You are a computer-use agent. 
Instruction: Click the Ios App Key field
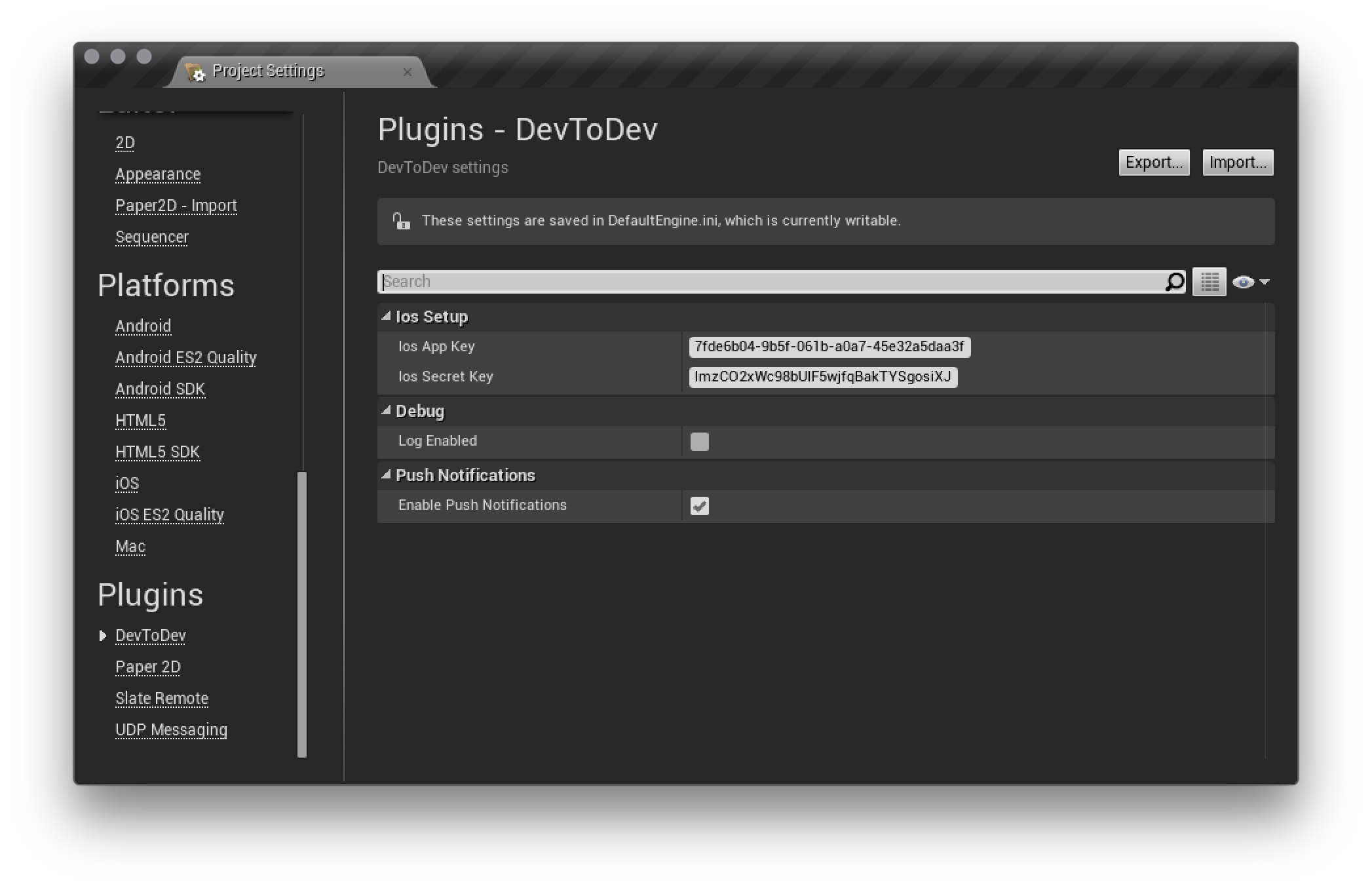(829, 347)
